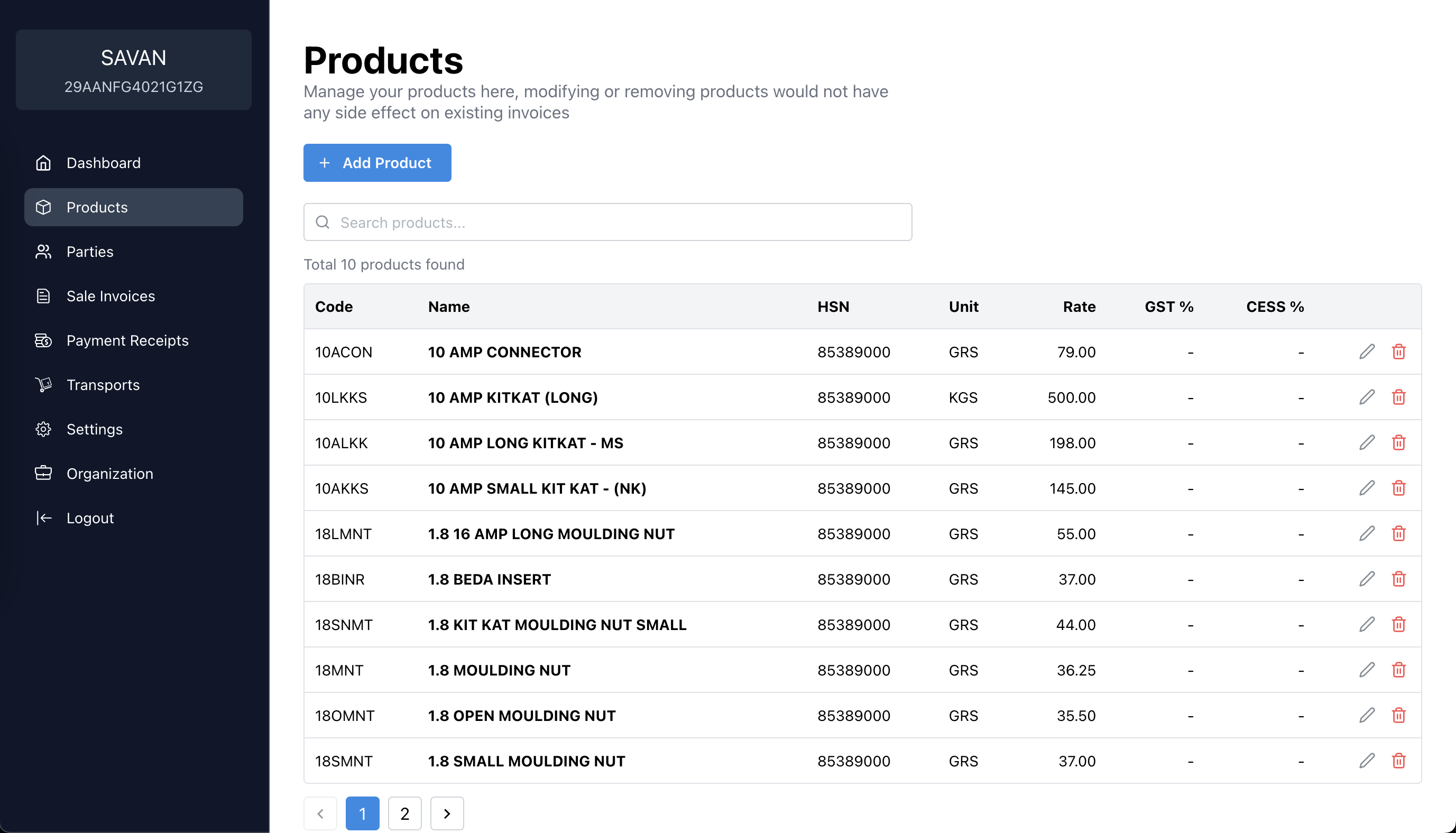Click the Add Product button
Screen dimensions: 1456x833
point(377,163)
